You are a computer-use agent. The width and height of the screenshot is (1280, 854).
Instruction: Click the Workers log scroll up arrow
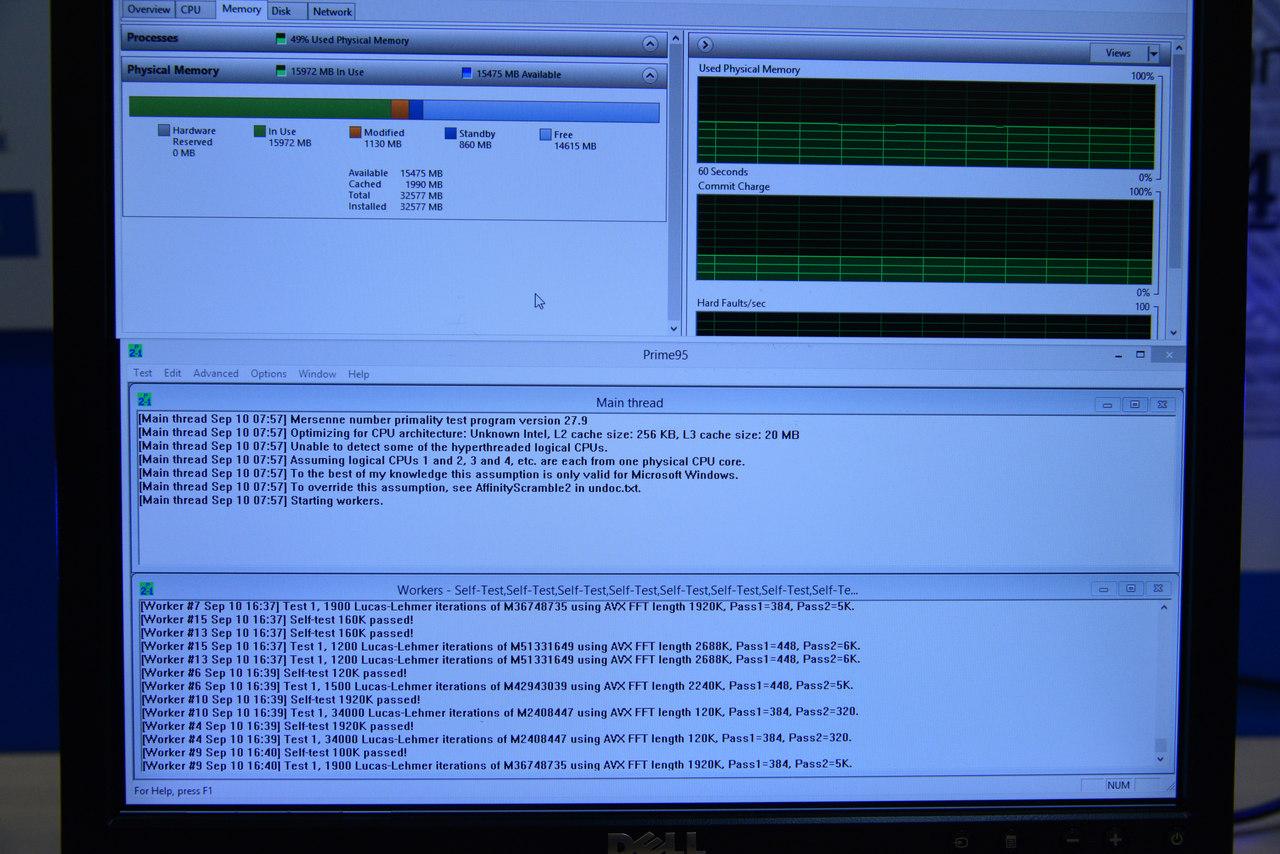point(1163,607)
